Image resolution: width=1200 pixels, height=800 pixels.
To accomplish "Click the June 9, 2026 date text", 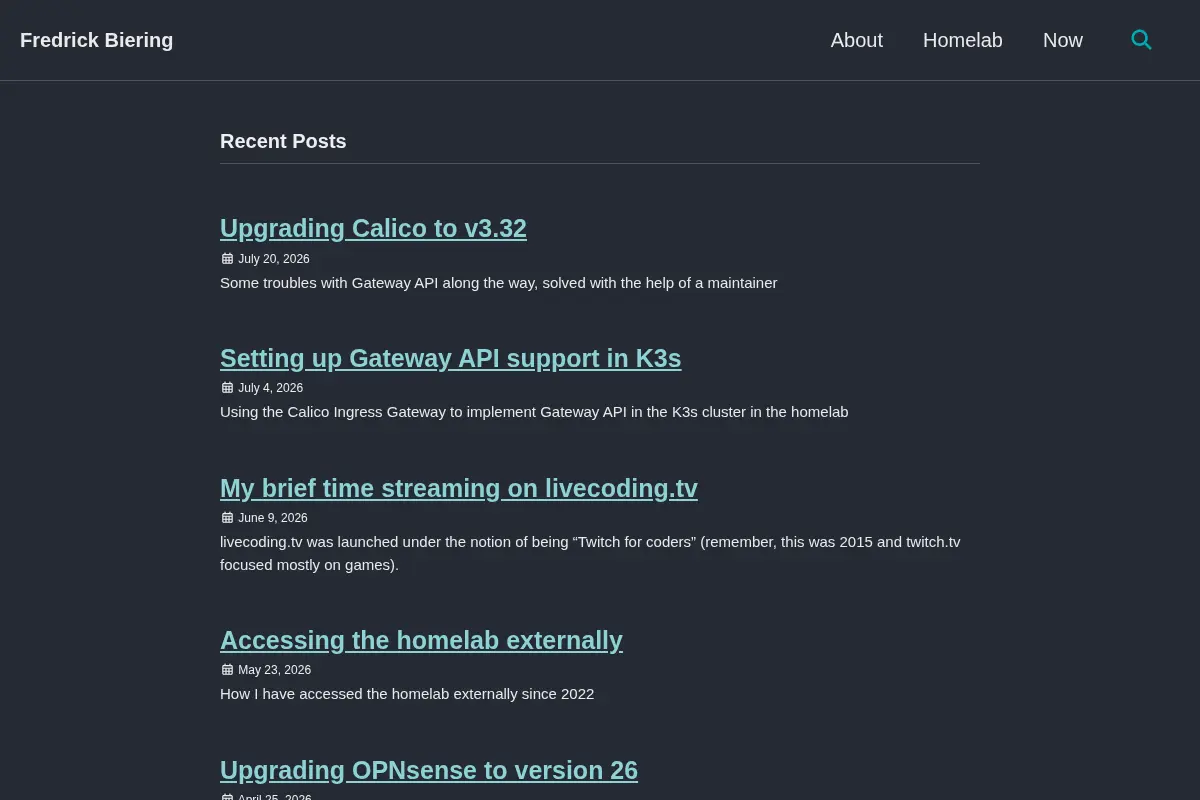I will (273, 518).
